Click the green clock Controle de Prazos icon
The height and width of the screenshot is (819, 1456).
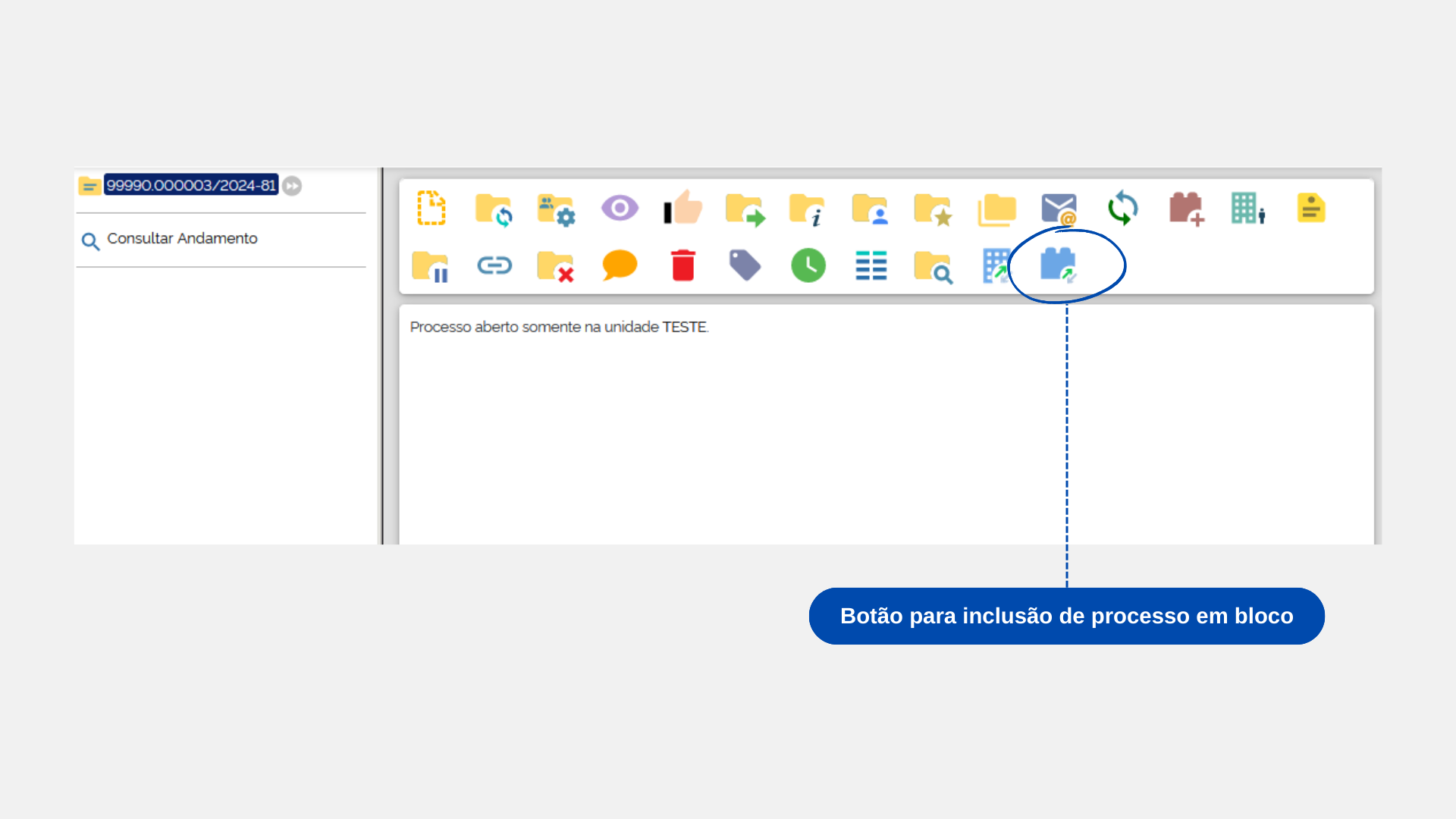(x=808, y=265)
